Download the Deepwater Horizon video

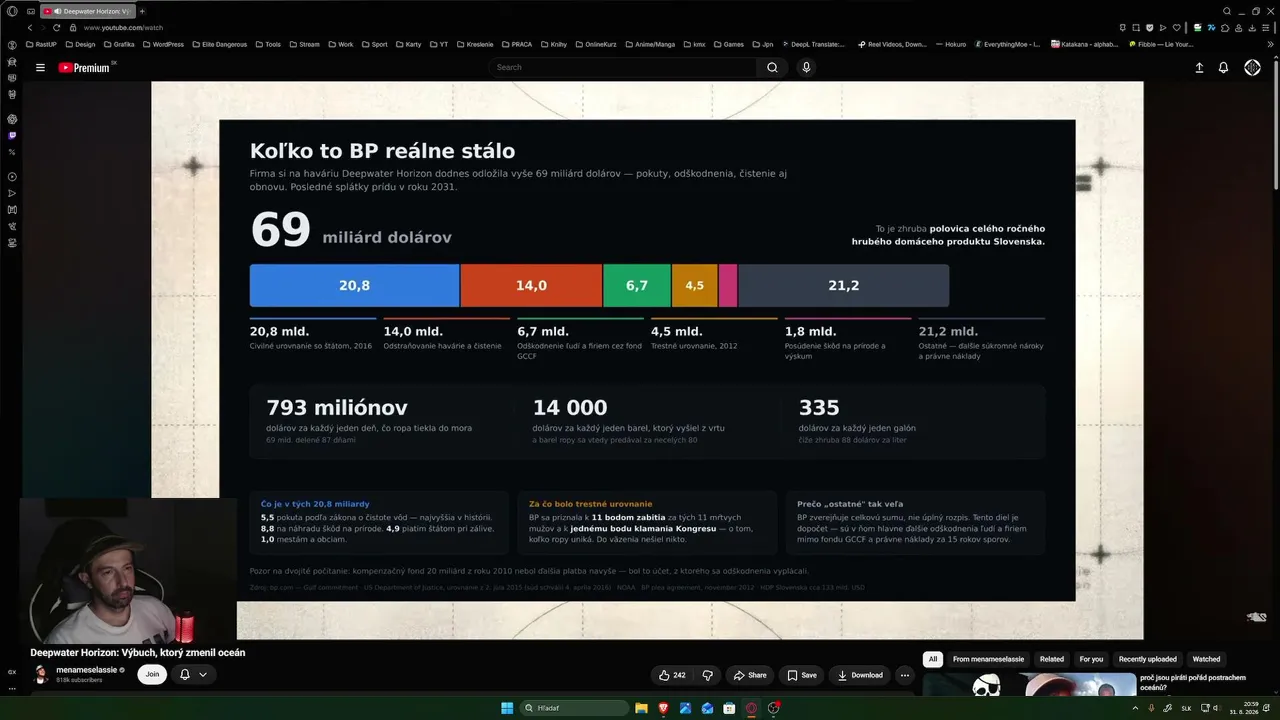point(860,675)
